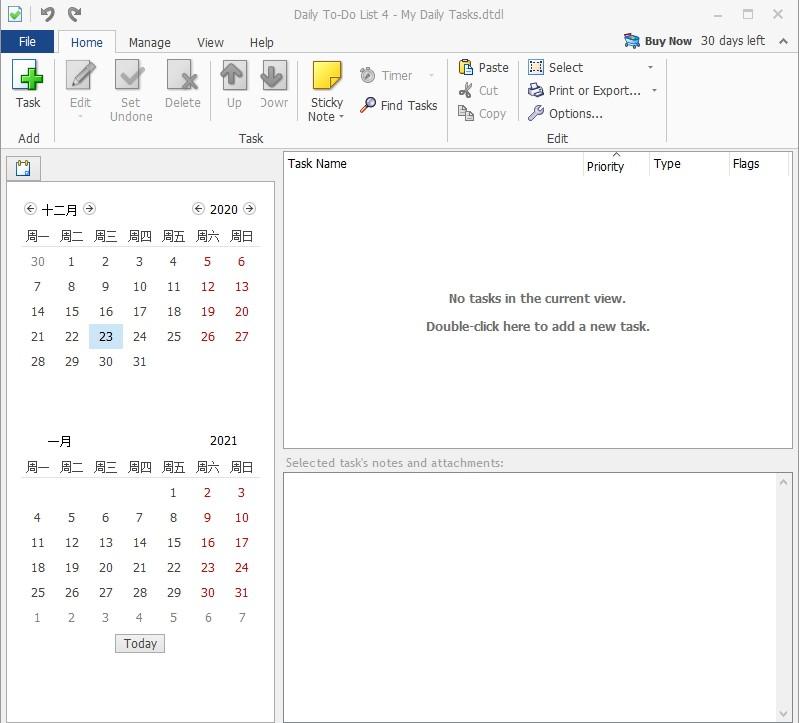Click inside the notes and attachments box
Image resolution: width=799 pixels, height=723 pixels.
[x=530, y=597]
